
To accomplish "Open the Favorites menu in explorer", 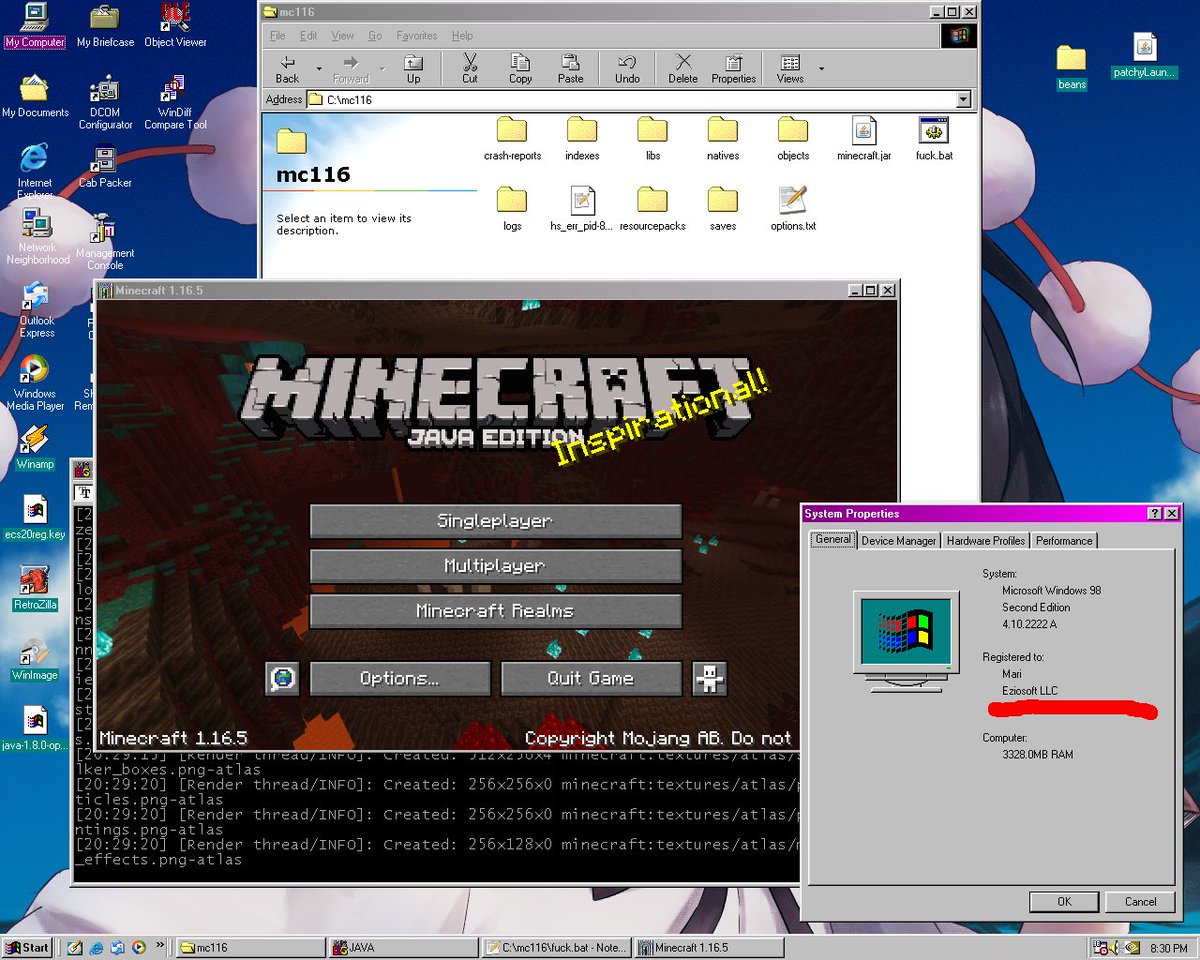I will (x=417, y=36).
